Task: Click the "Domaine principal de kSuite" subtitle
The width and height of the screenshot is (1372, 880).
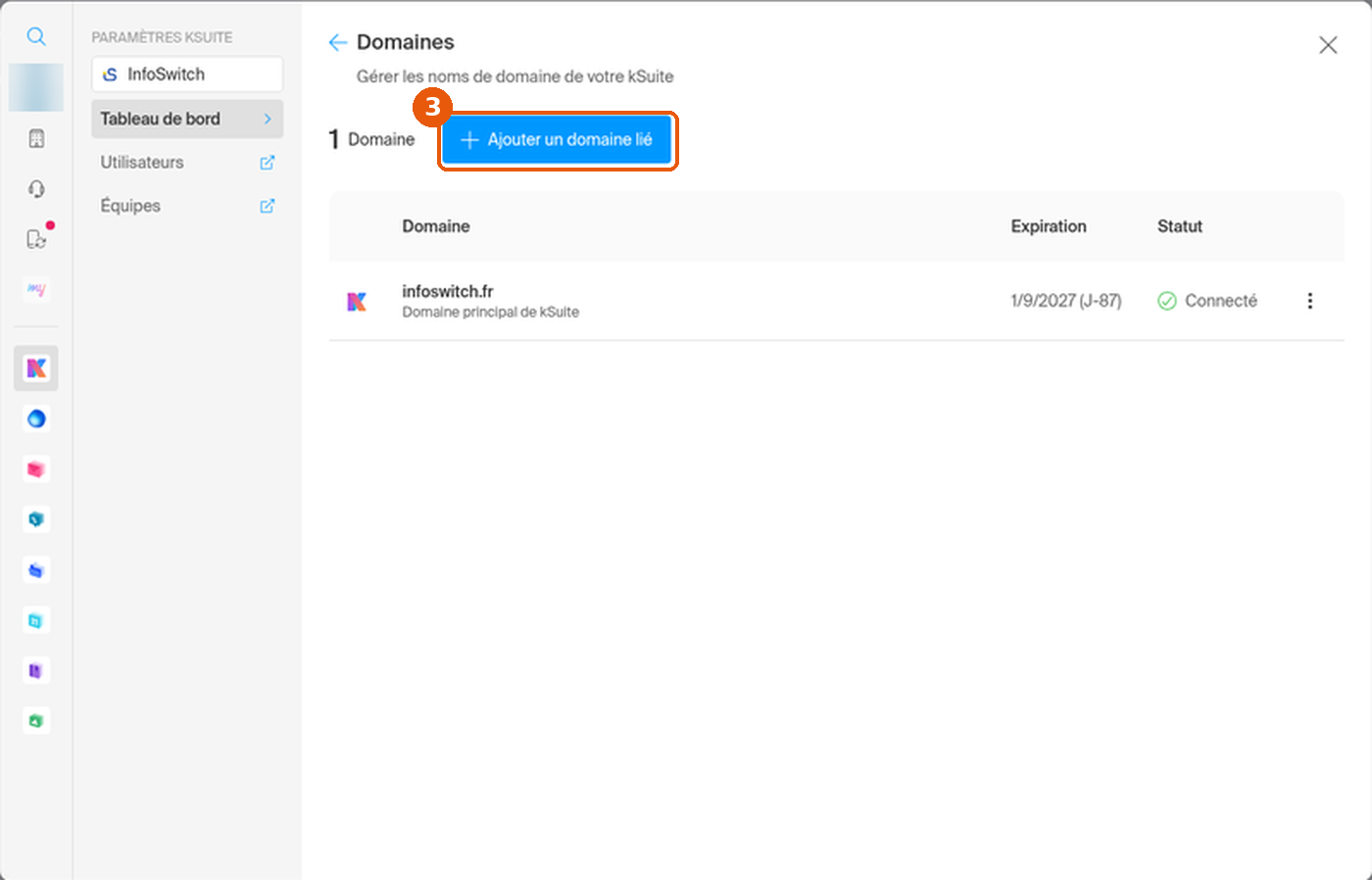Action: pos(491,313)
